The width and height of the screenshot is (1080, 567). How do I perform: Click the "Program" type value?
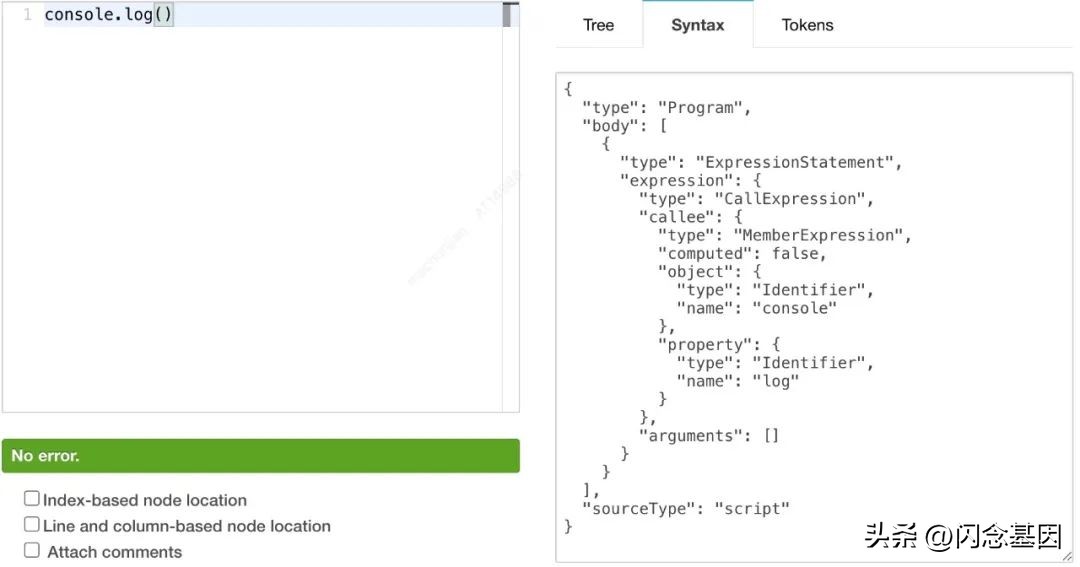[x=702, y=108]
